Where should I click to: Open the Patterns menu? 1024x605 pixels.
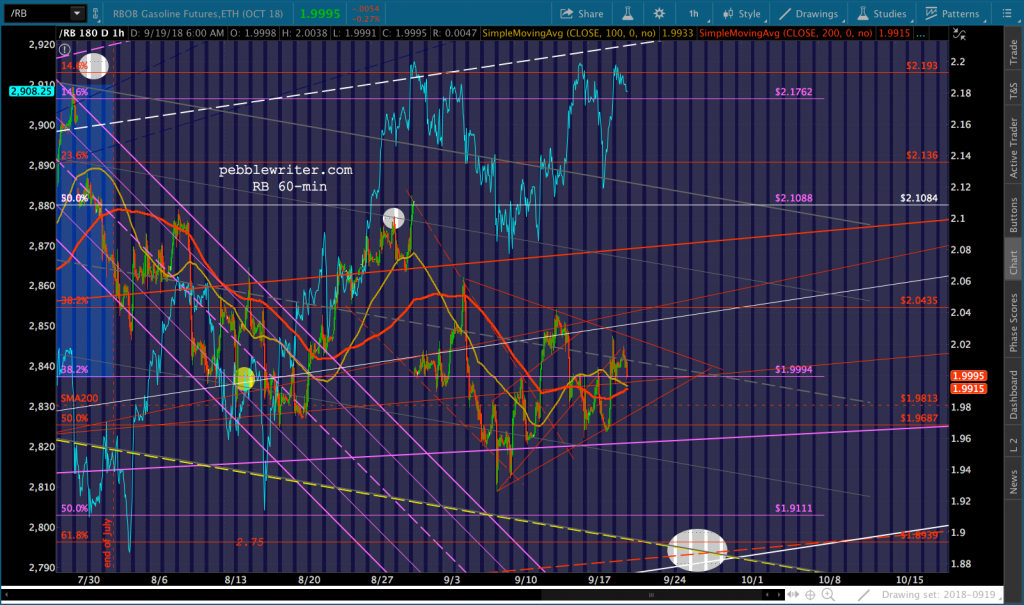pyautogui.click(x=952, y=14)
